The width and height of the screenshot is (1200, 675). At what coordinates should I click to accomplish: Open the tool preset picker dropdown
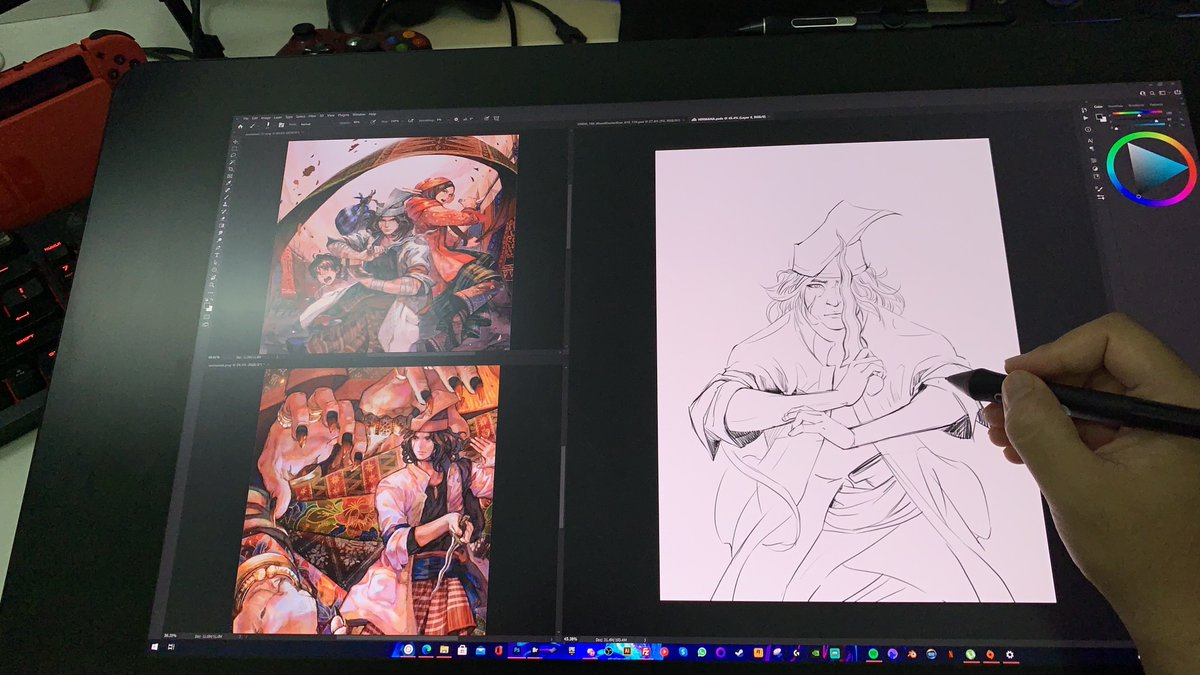tap(252, 126)
